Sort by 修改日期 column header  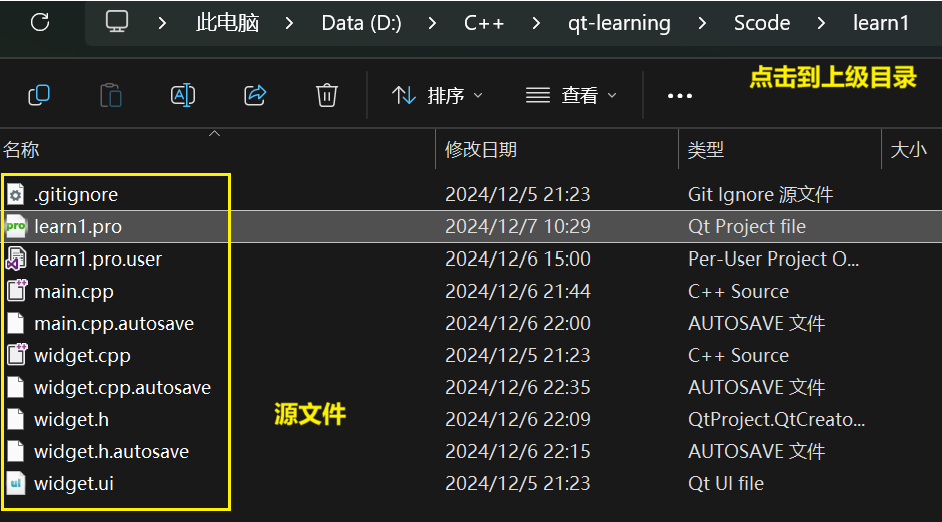481,150
